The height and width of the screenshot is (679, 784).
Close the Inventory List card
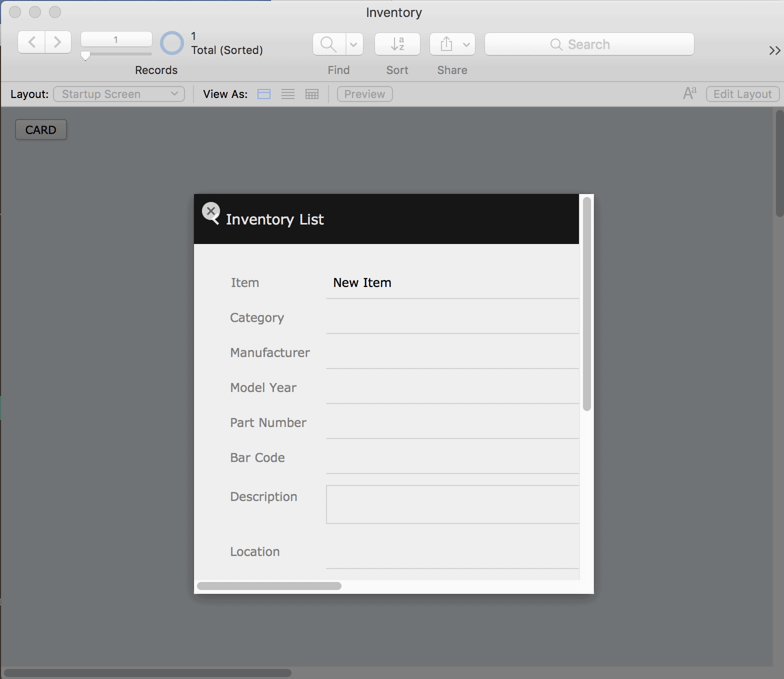pyautogui.click(x=210, y=212)
